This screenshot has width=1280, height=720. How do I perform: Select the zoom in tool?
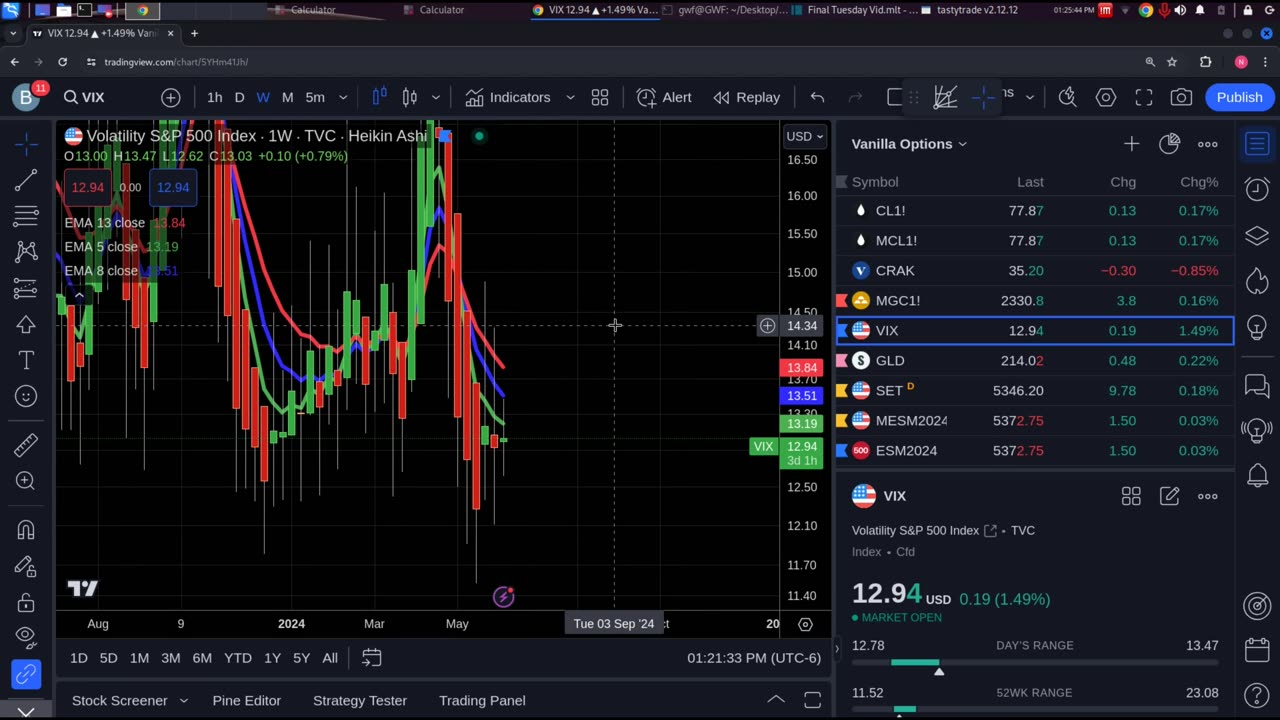26,481
